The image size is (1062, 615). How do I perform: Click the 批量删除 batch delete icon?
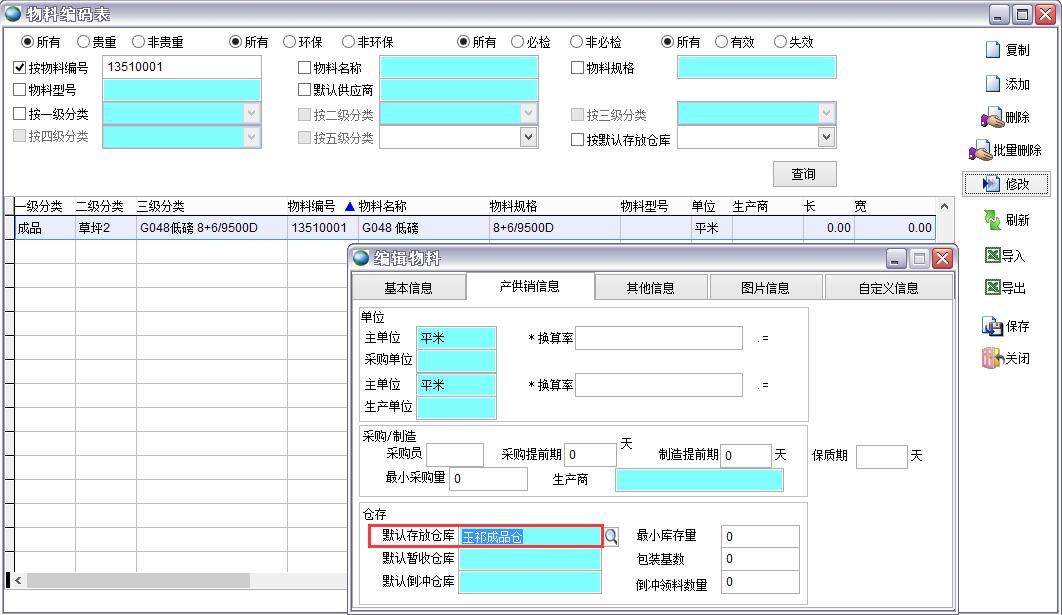[x=979, y=151]
